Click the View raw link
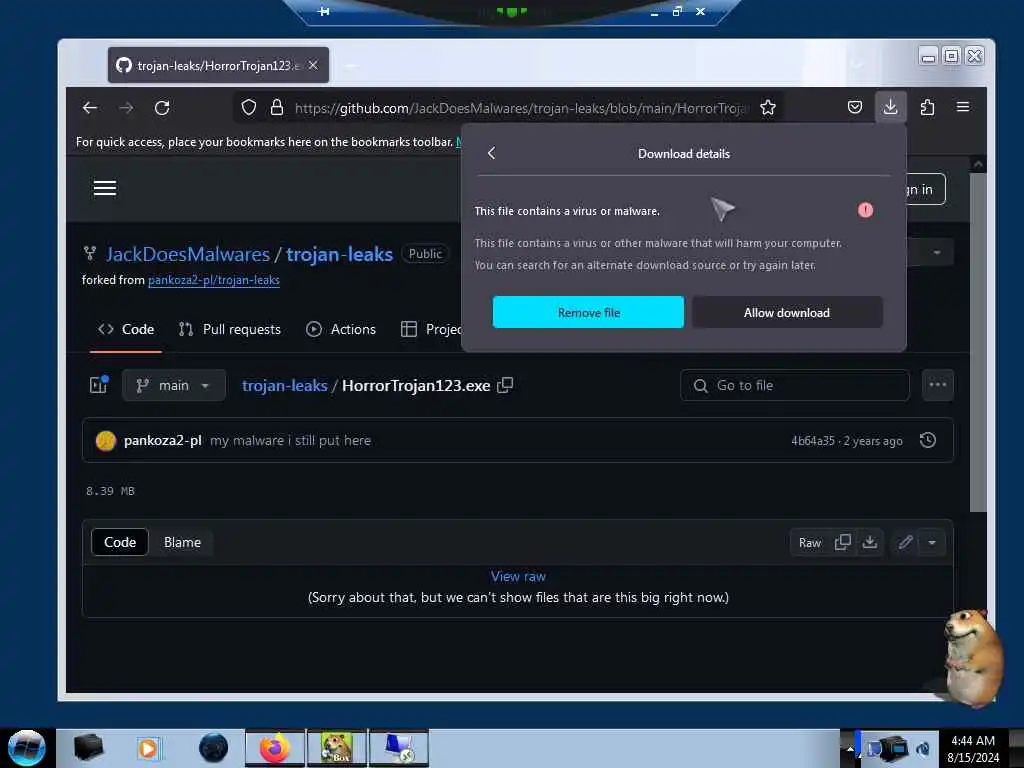Image resolution: width=1024 pixels, height=768 pixels. 518,576
